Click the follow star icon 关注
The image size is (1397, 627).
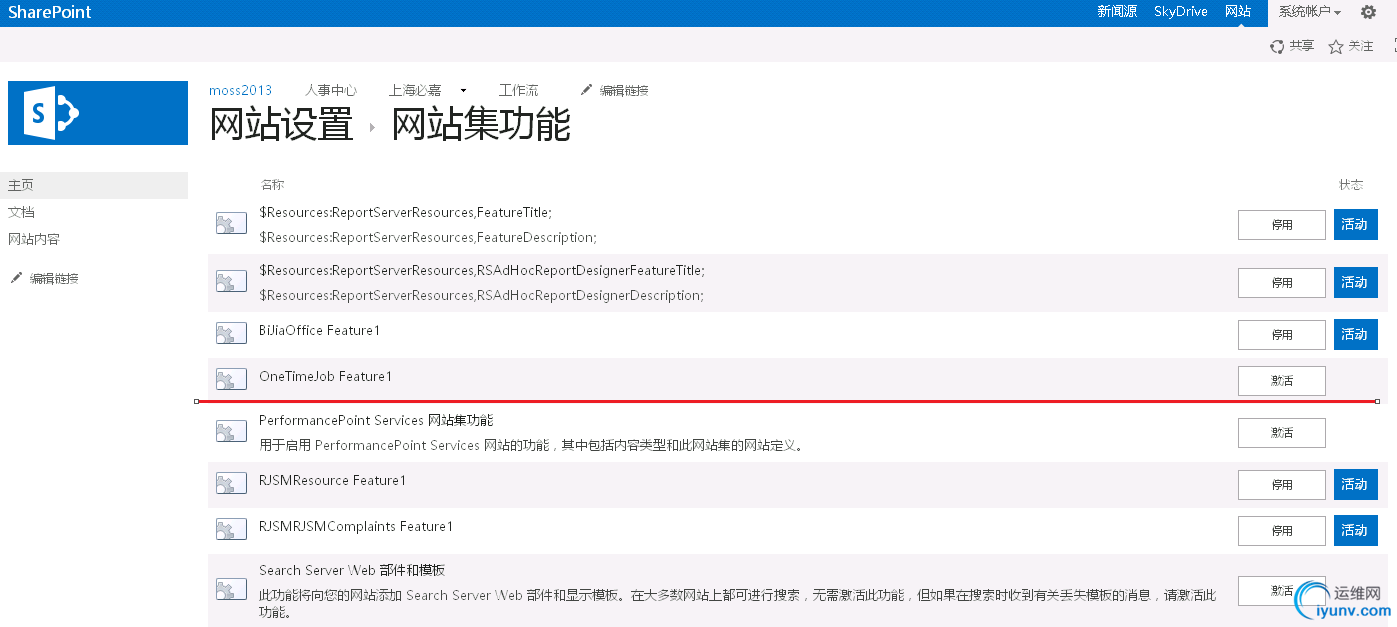tap(1336, 46)
